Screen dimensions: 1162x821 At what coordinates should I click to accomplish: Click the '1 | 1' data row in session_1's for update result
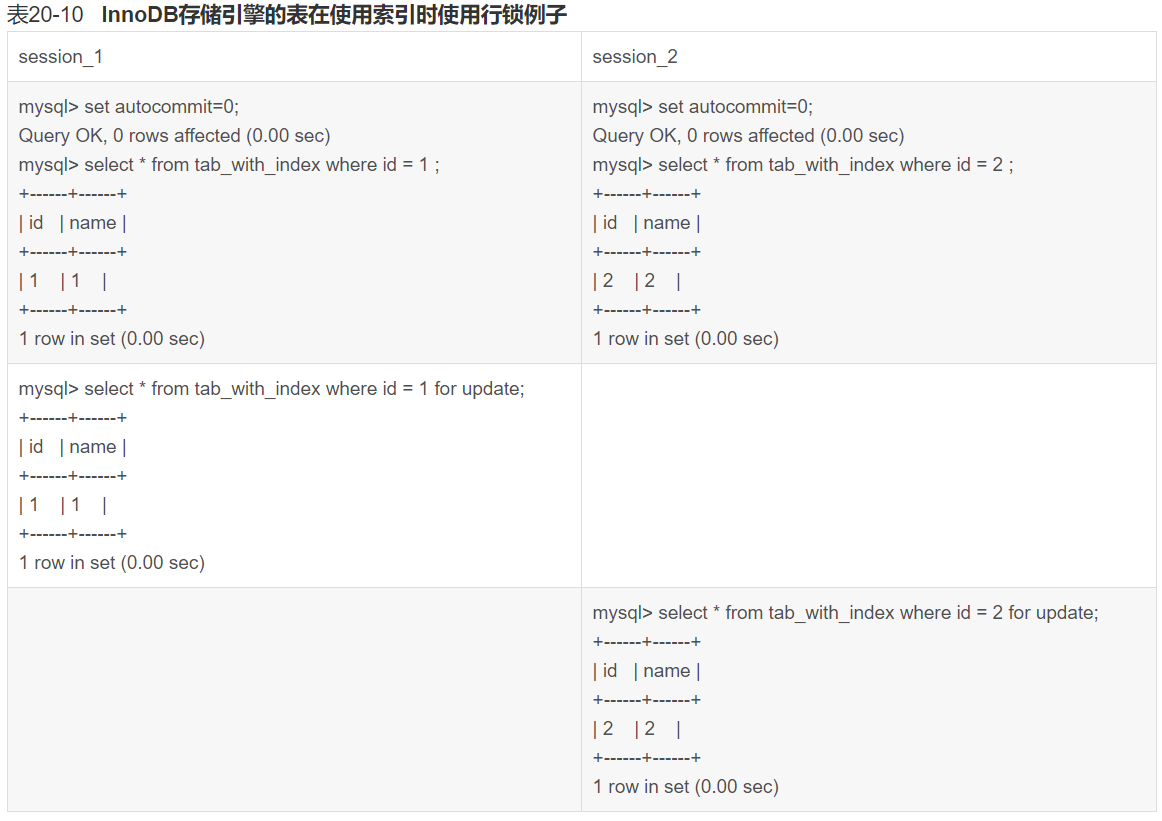click(x=63, y=505)
